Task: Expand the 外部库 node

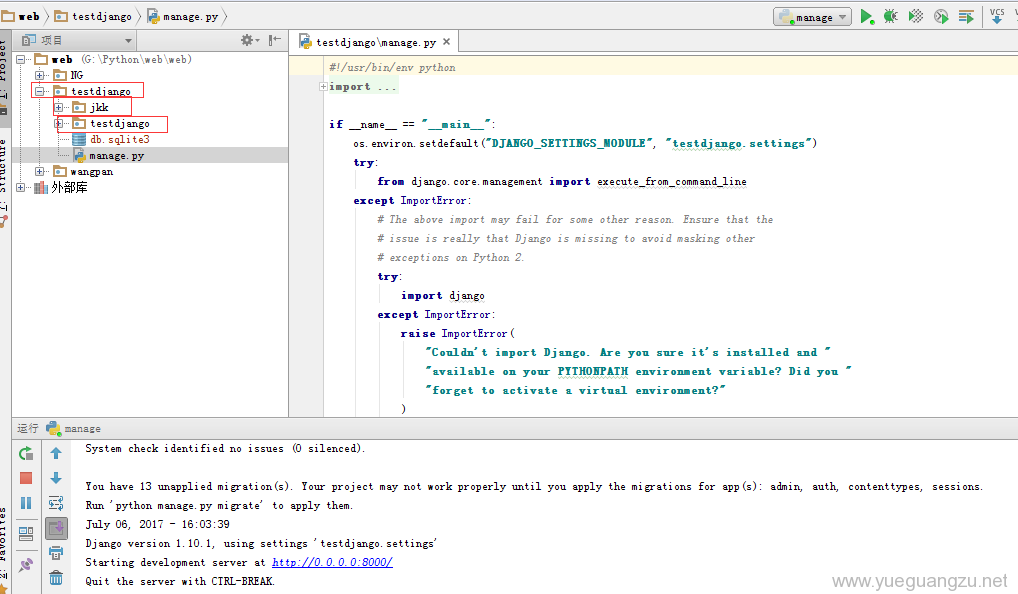Action: [x=21, y=188]
